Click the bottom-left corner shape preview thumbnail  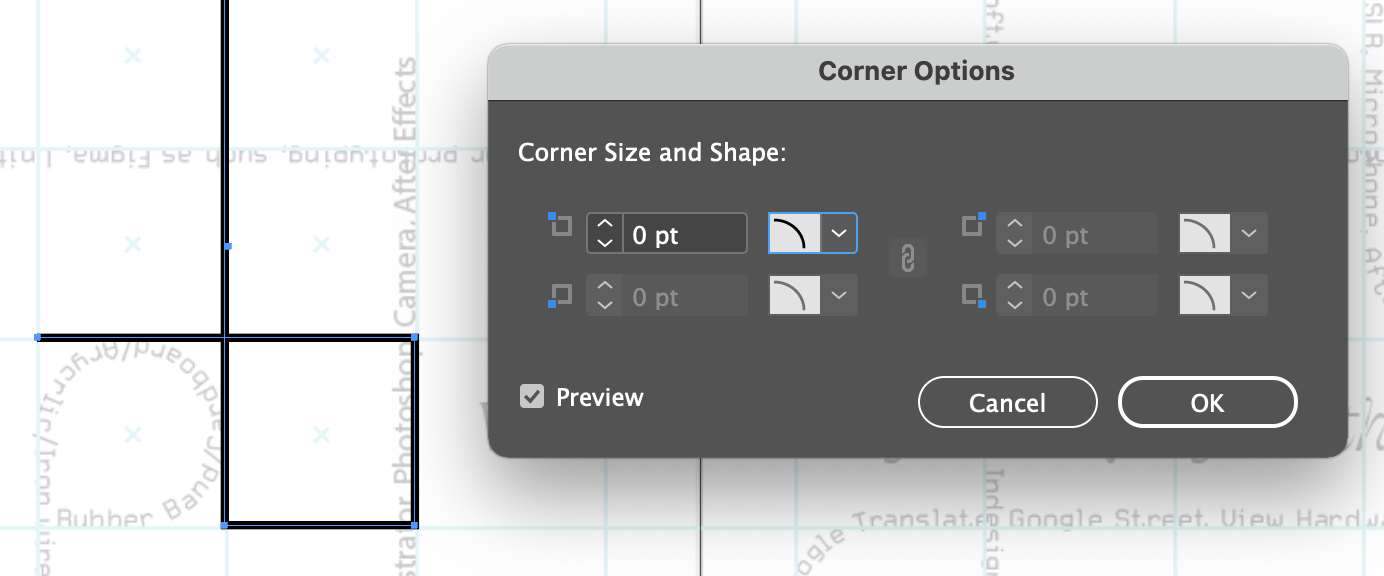click(x=797, y=294)
